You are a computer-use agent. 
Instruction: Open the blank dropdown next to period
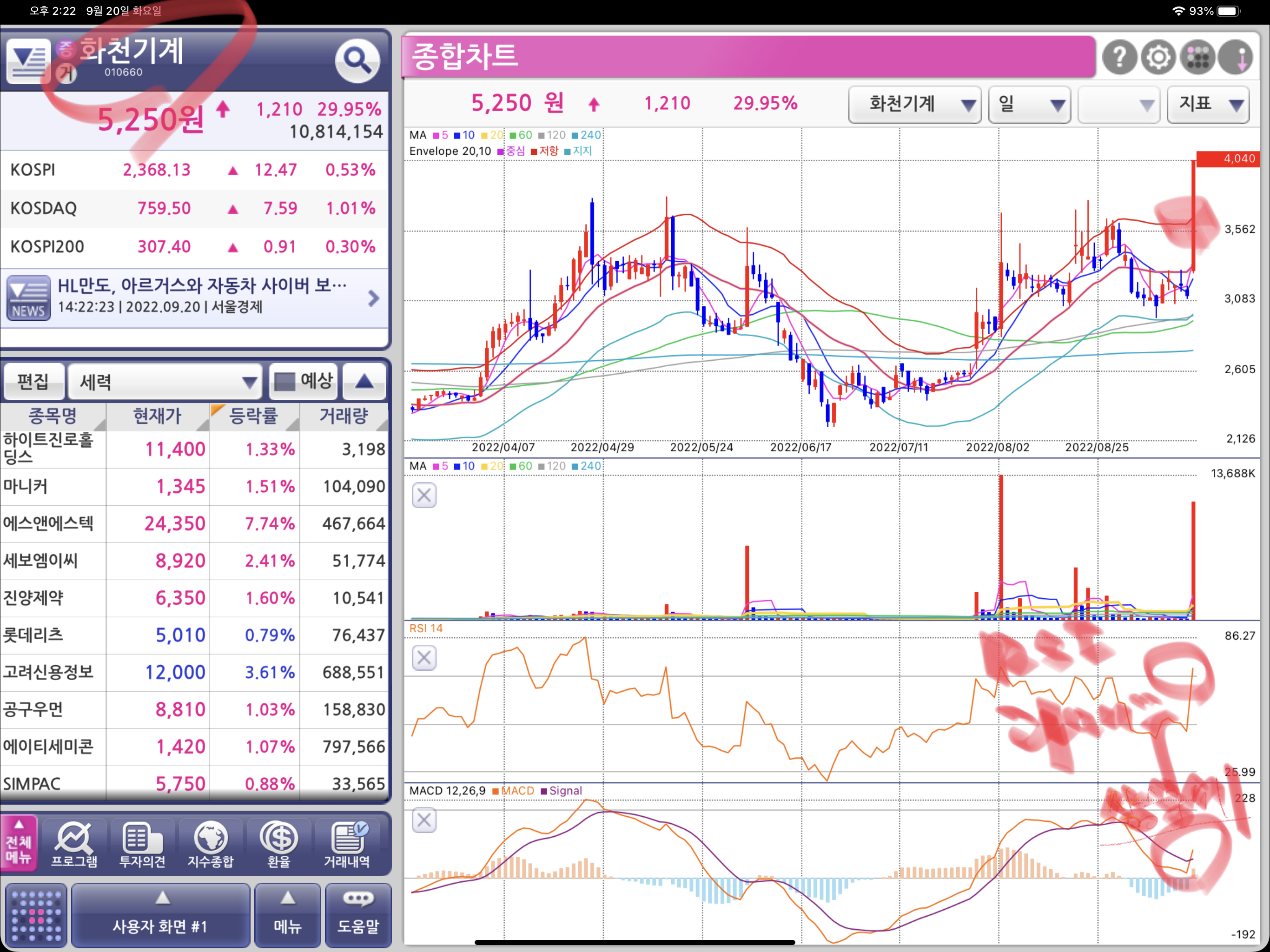pyautogui.click(x=1118, y=105)
